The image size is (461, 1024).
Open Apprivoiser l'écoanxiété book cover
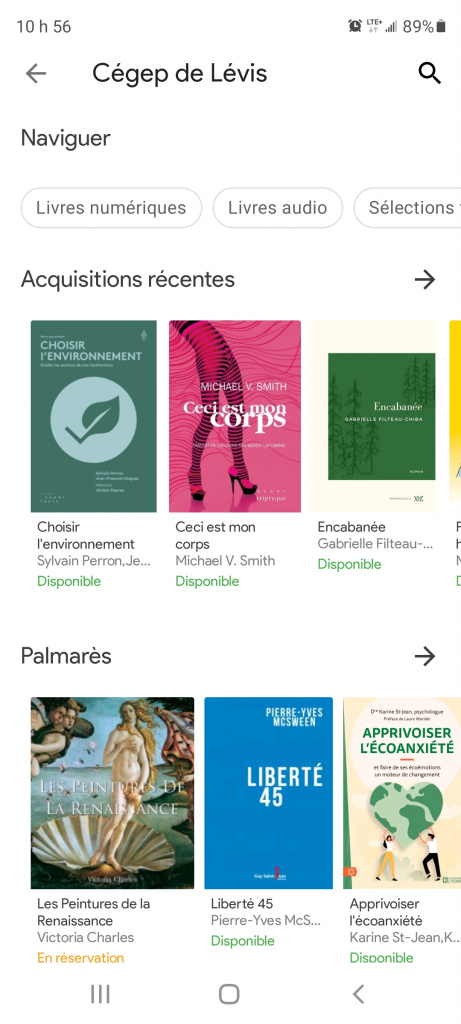point(402,793)
